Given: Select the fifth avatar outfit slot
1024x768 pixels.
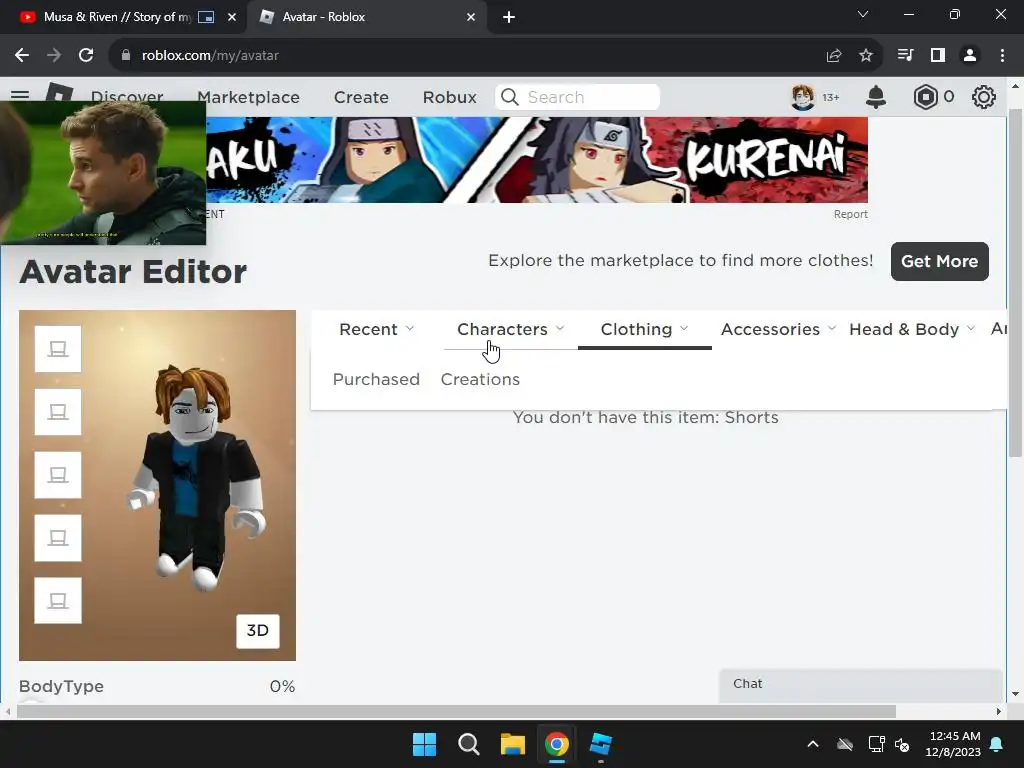Looking at the screenshot, I should pos(58,600).
